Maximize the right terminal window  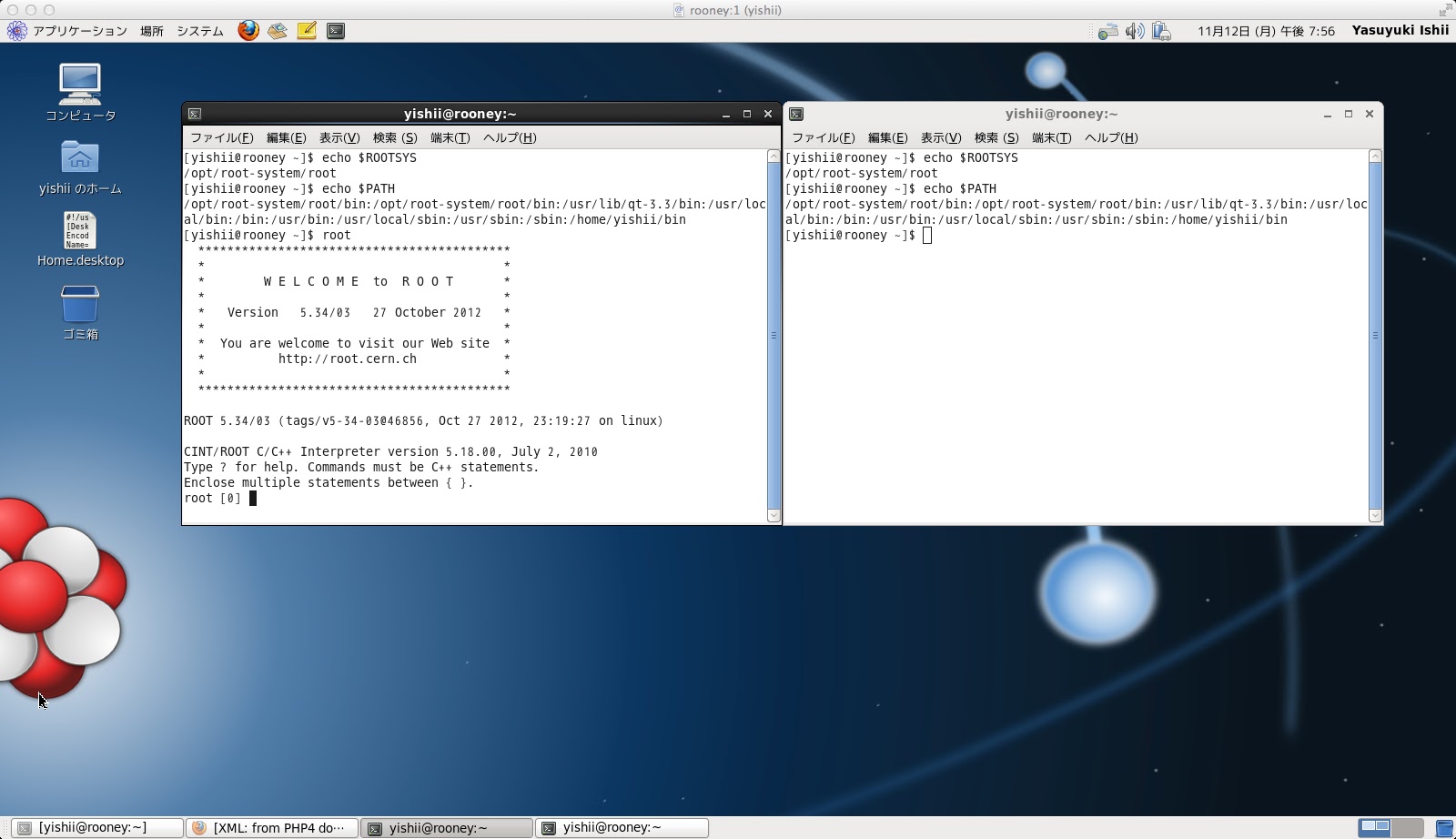1349,114
